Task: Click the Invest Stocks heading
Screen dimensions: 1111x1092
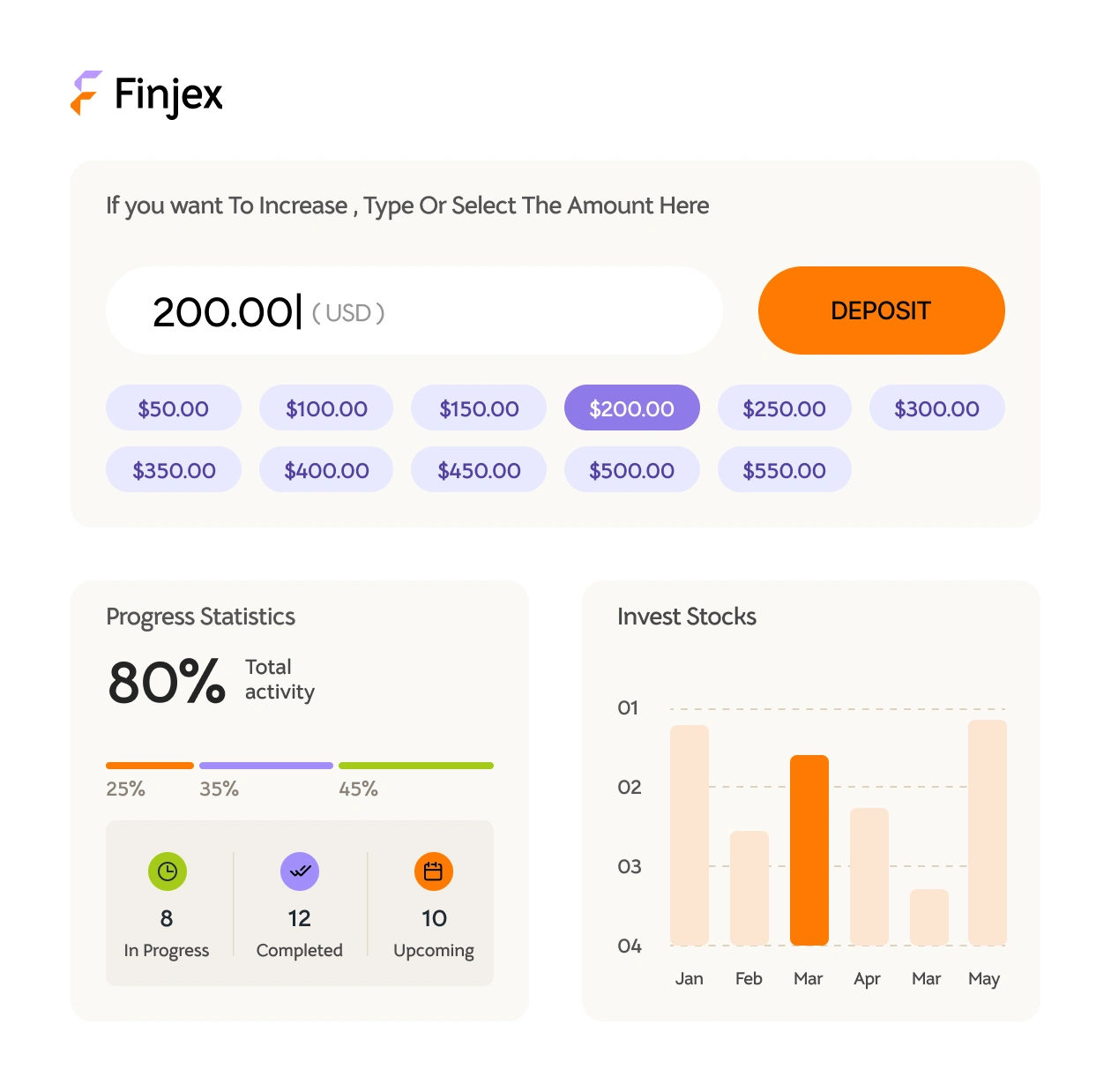Action: click(687, 617)
